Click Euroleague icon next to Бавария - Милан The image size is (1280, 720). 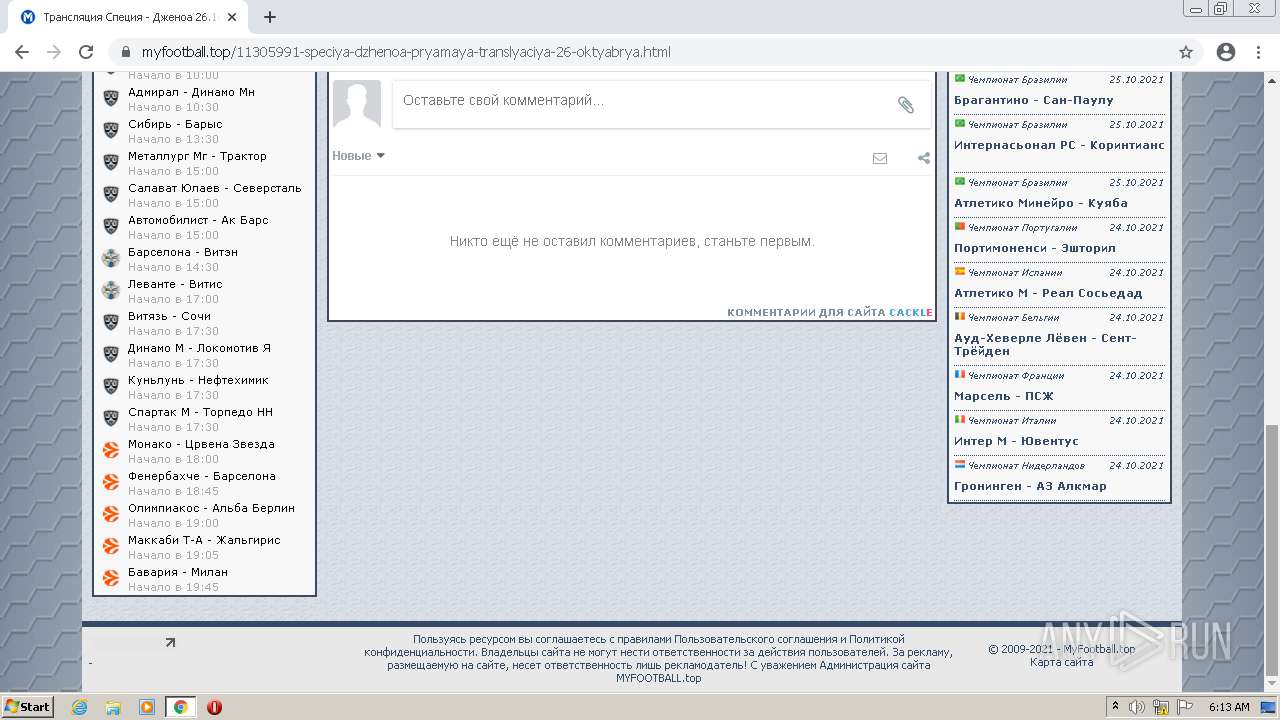111,578
